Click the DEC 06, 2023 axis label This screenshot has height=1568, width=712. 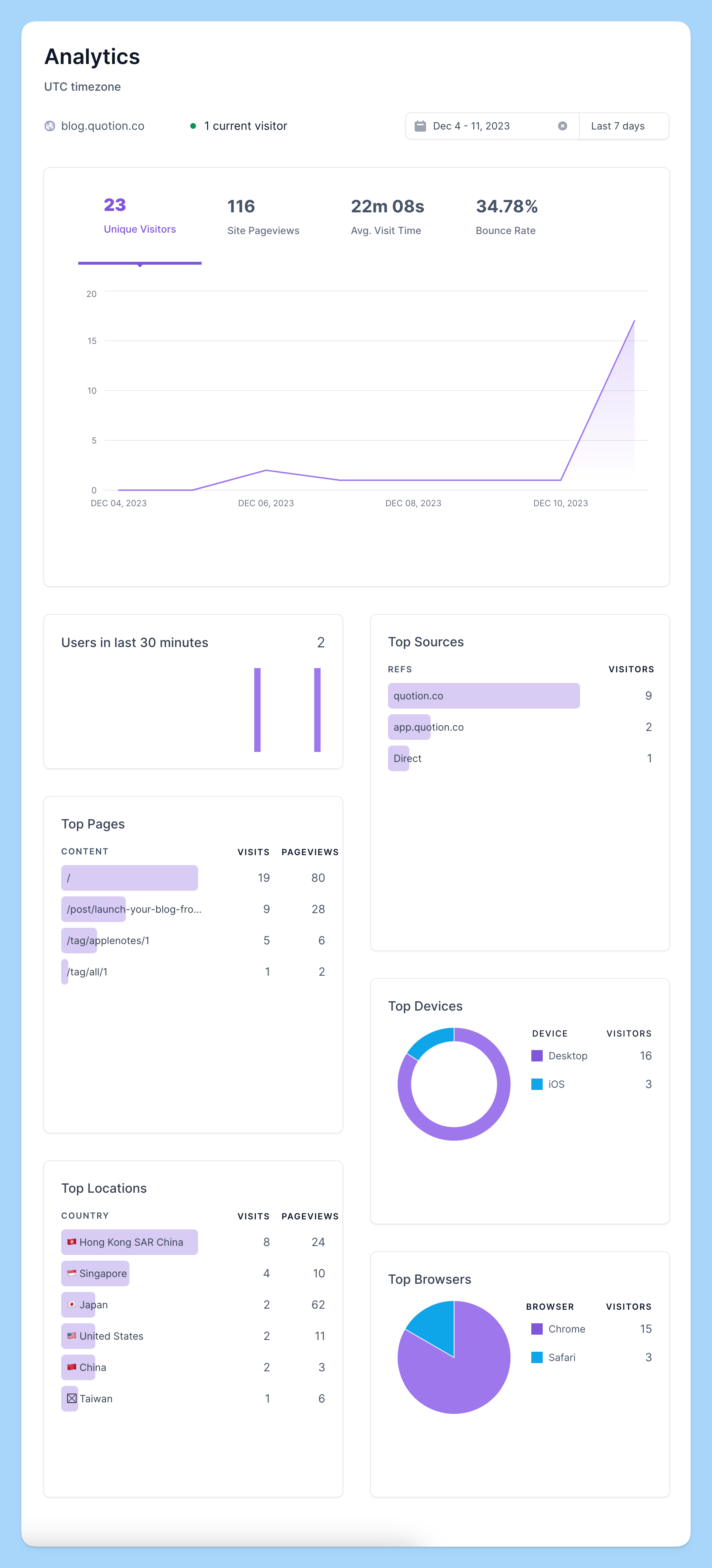266,503
